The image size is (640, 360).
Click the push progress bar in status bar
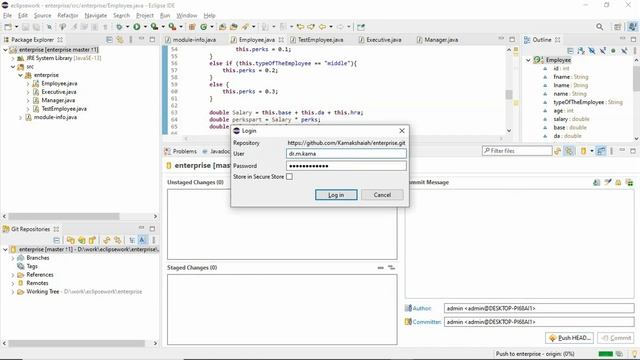[x=605, y=354]
